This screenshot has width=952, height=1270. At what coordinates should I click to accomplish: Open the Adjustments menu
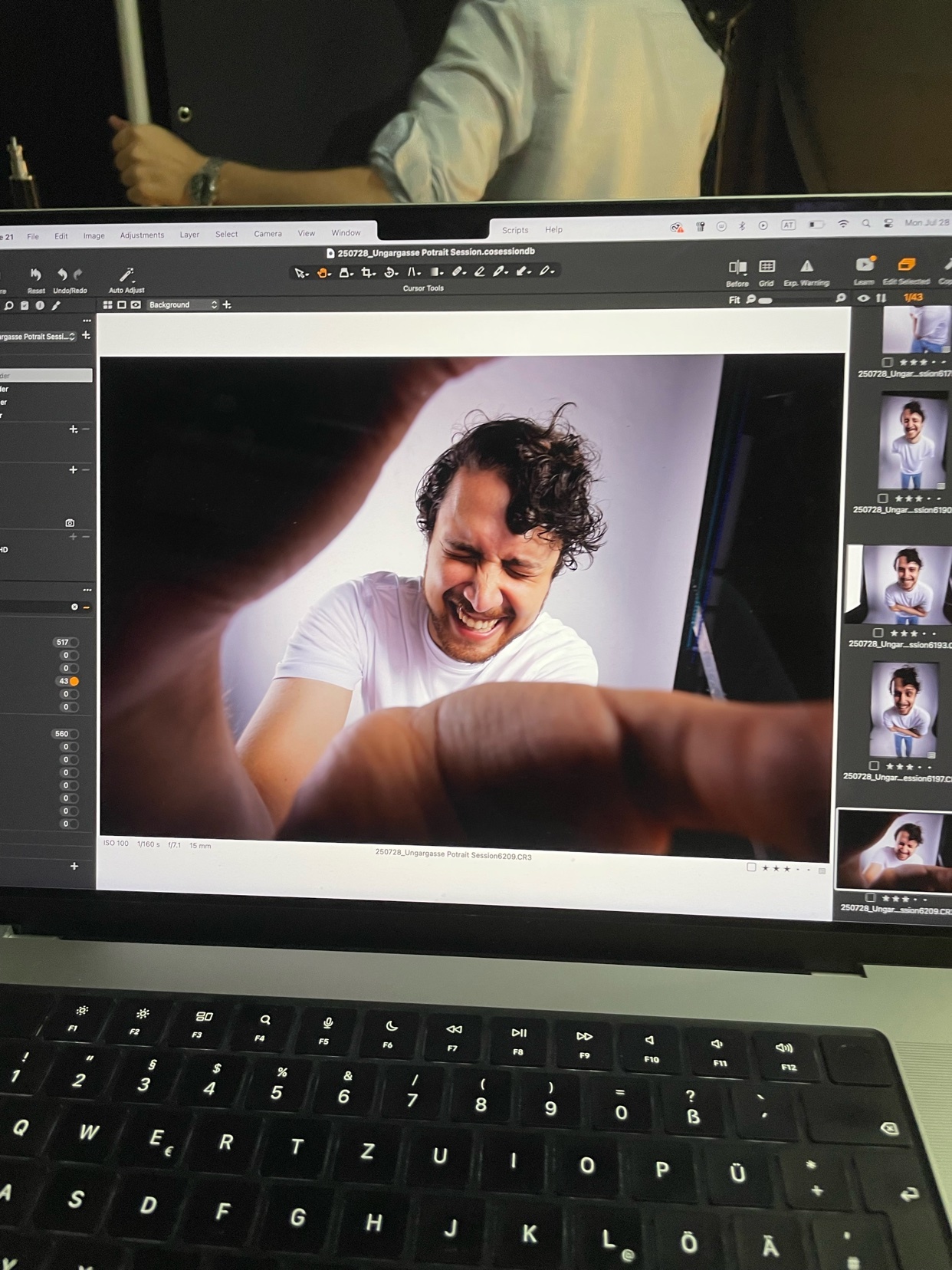pos(142,235)
